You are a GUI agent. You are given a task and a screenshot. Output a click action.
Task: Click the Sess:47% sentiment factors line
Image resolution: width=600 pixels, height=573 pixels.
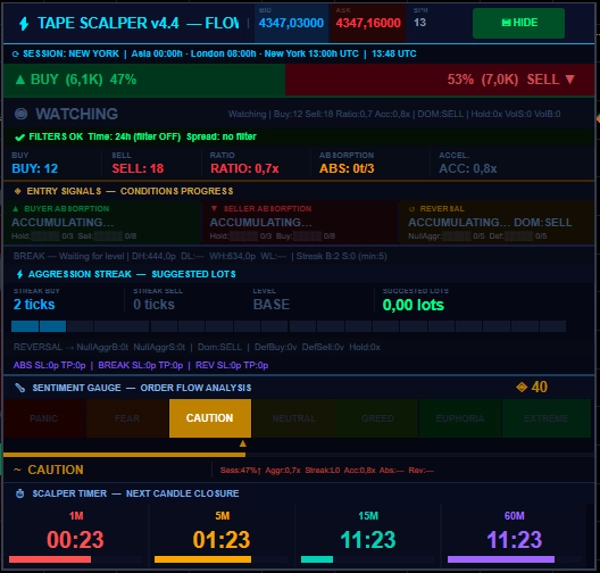click(x=327, y=470)
